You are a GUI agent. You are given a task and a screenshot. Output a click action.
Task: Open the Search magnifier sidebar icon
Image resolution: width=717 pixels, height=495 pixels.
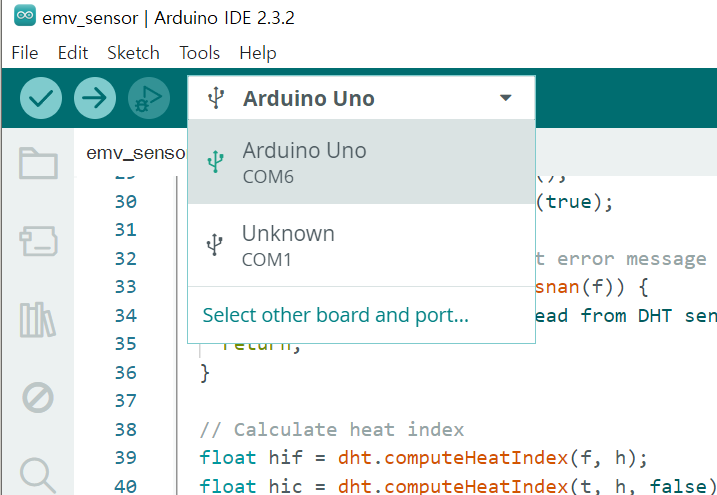(x=38, y=475)
